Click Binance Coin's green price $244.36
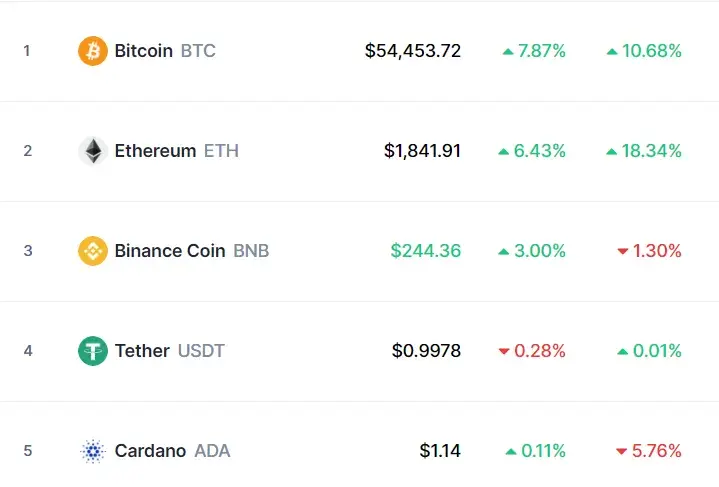Viewport: 719px width, 487px height. coord(426,251)
